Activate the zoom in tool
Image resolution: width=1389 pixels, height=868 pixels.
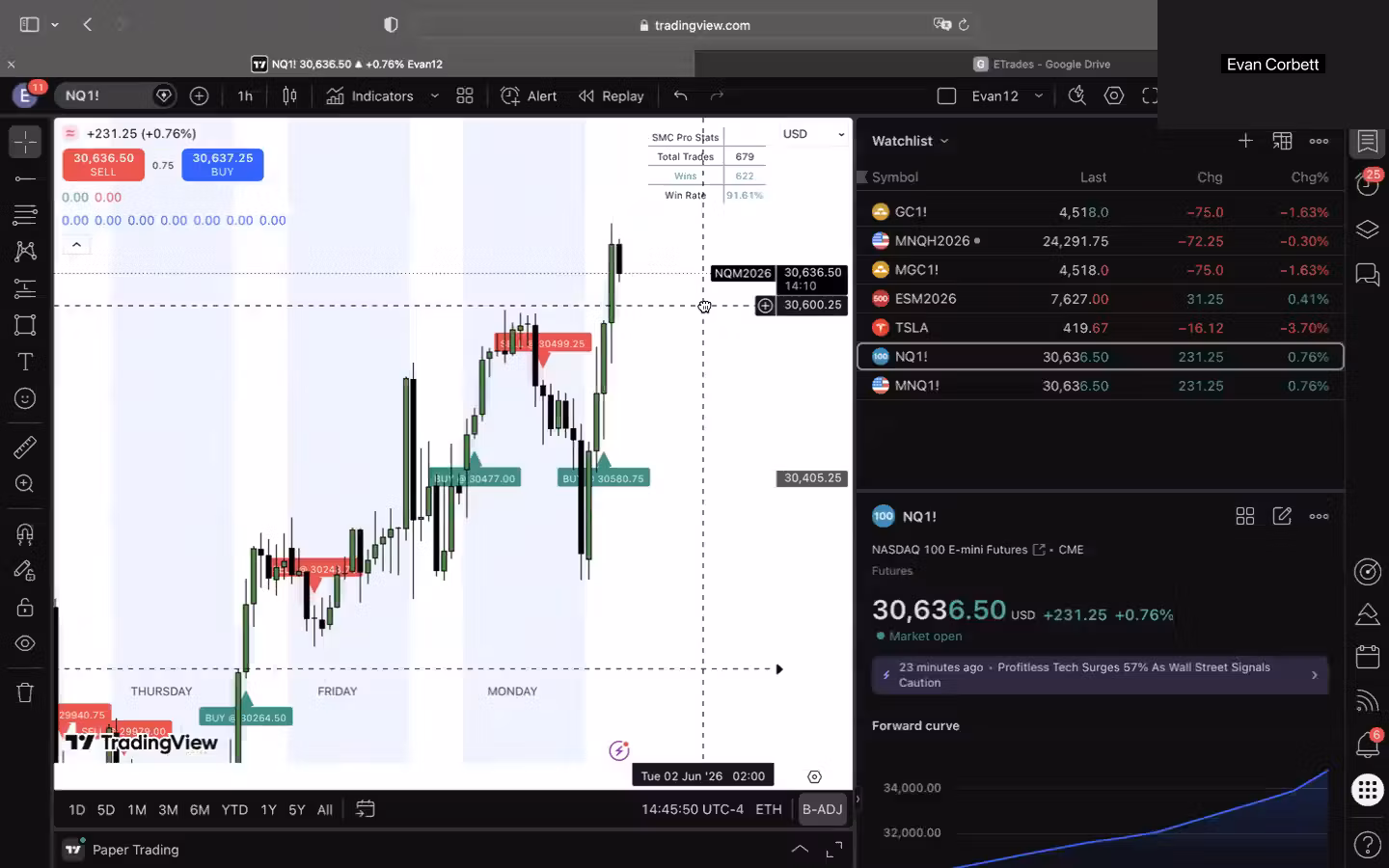[x=25, y=483]
